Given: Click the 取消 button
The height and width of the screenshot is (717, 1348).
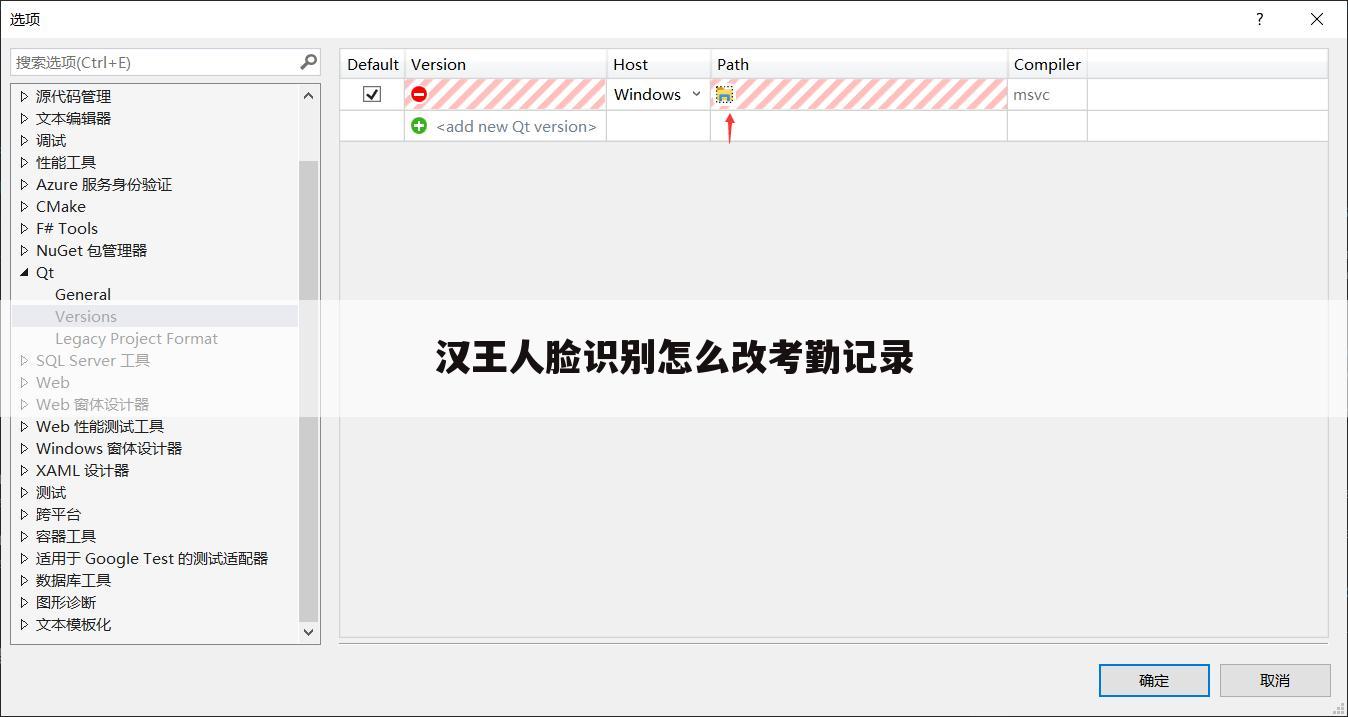Looking at the screenshot, I should (1275, 680).
